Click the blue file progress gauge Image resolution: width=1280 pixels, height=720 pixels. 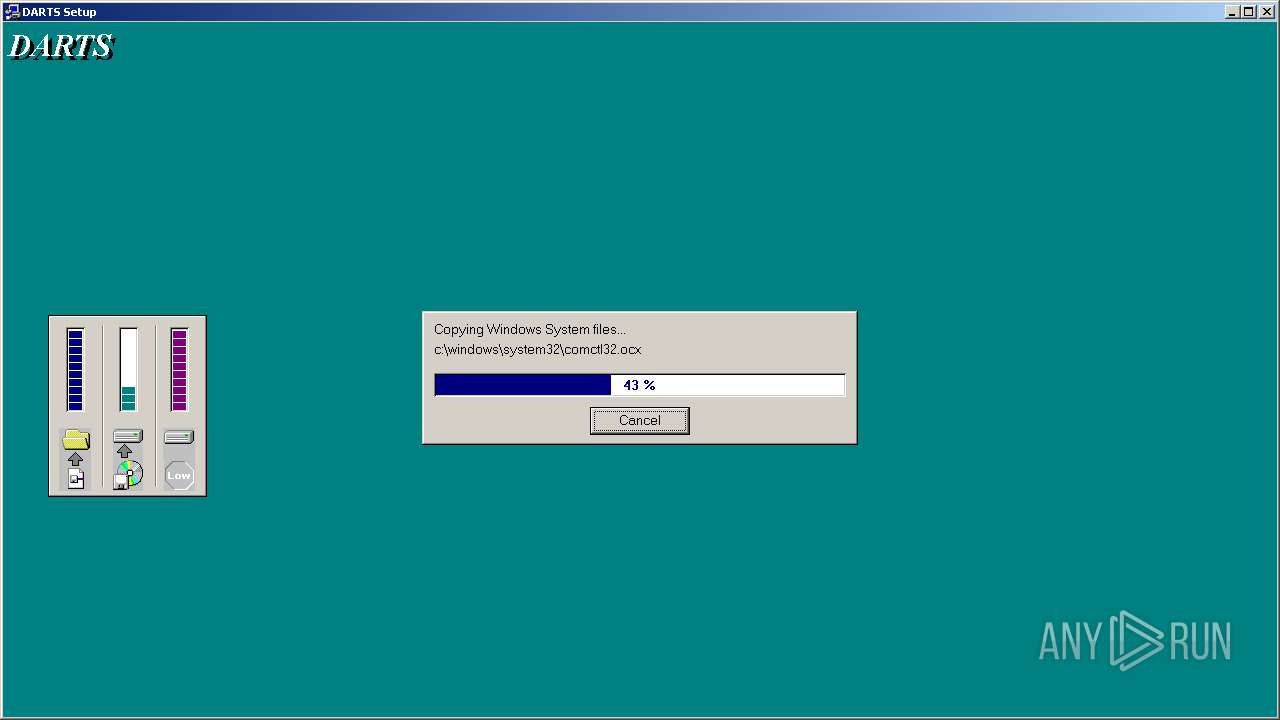(75, 369)
